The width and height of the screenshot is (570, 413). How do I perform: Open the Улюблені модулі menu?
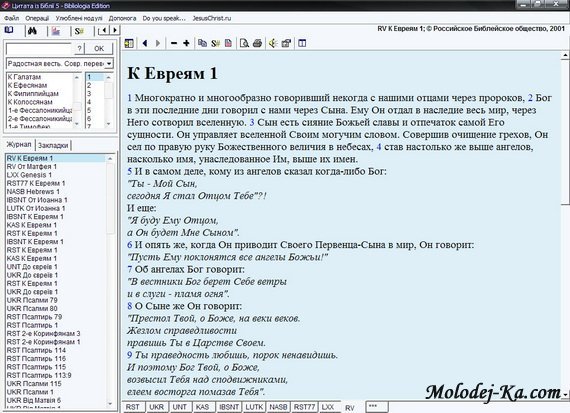click(x=79, y=18)
